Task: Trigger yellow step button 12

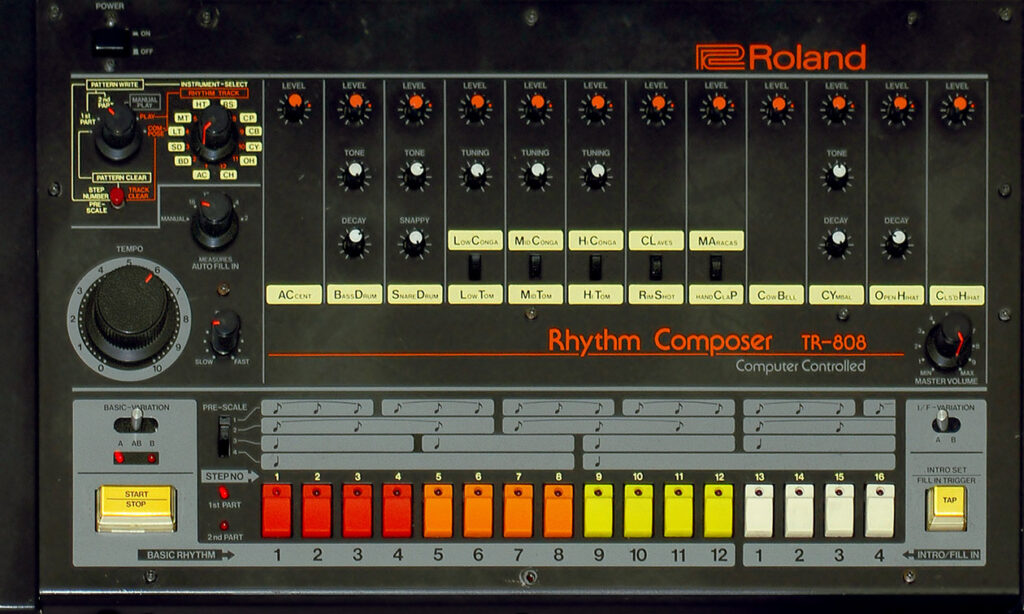Action: 718,511
